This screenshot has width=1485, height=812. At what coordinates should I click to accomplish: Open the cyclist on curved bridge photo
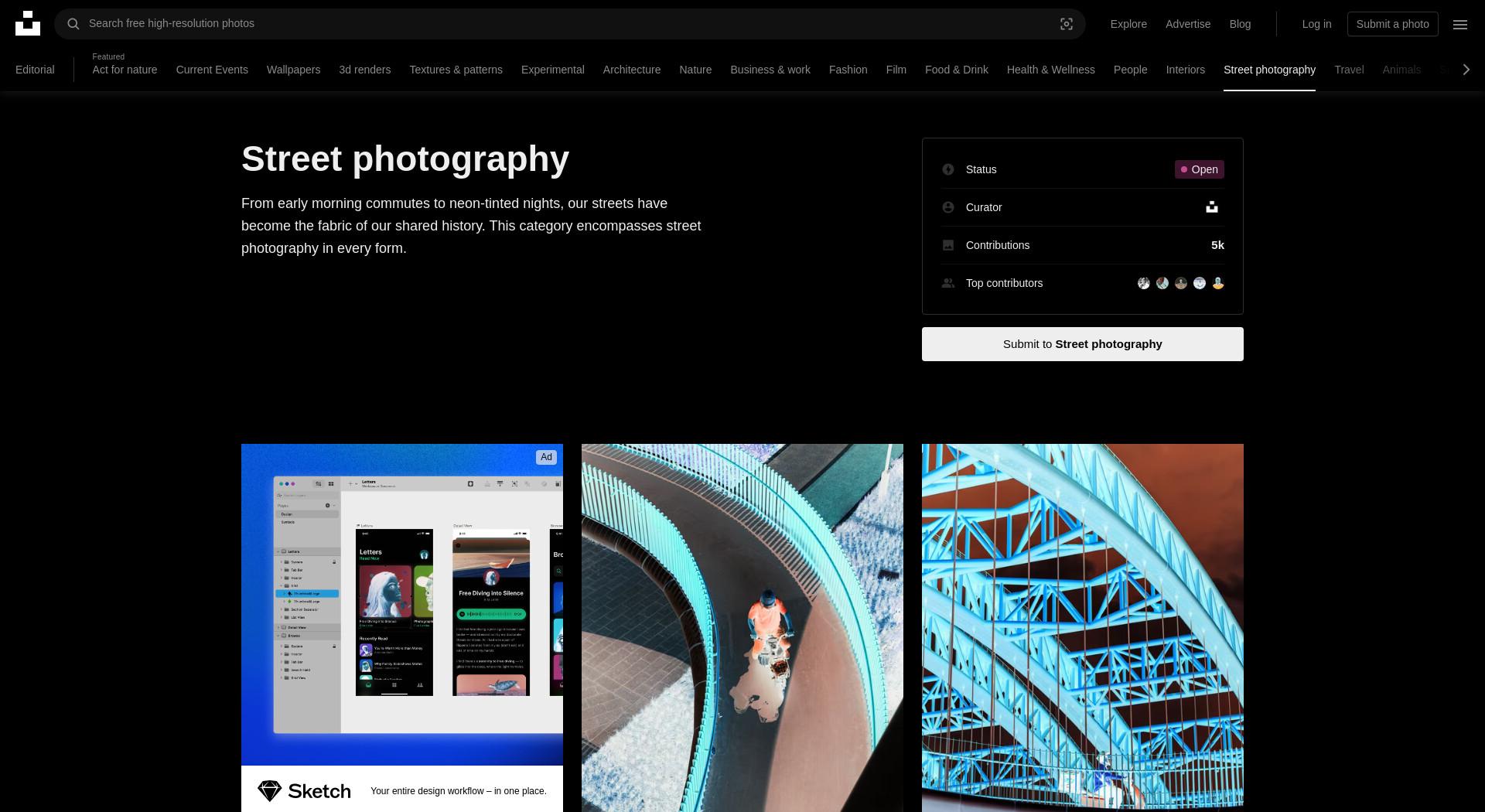click(x=742, y=628)
